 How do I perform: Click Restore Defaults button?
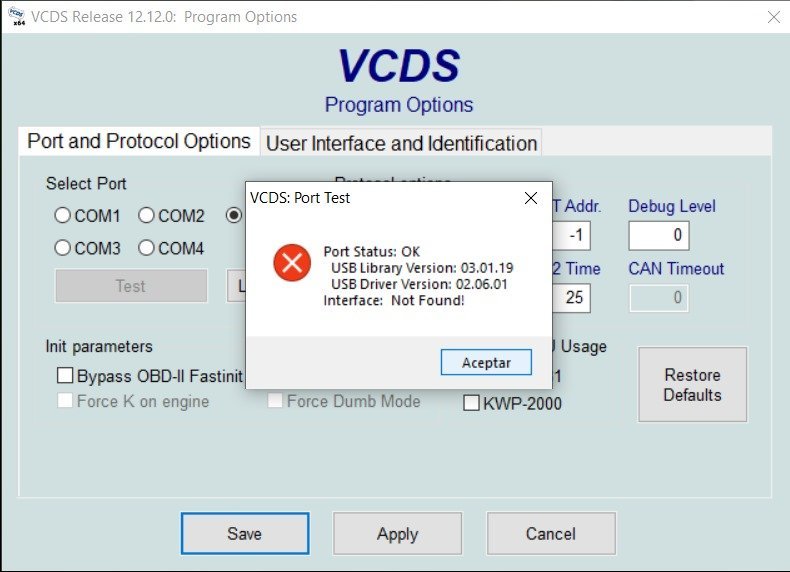click(x=693, y=385)
